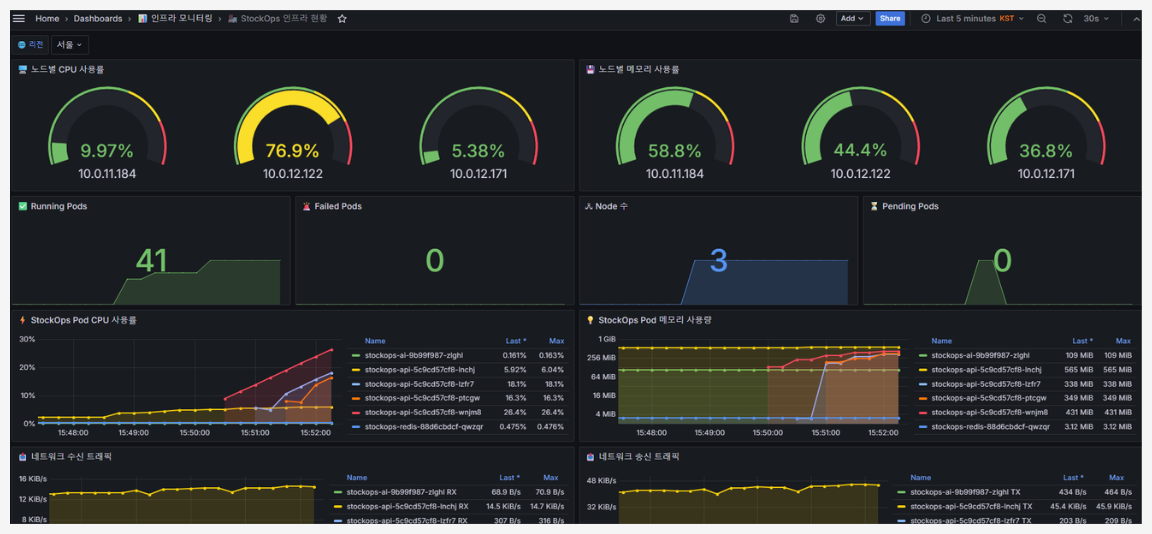Star this dashboard as favorite
The height and width of the screenshot is (534, 1152).
click(x=342, y=18)
